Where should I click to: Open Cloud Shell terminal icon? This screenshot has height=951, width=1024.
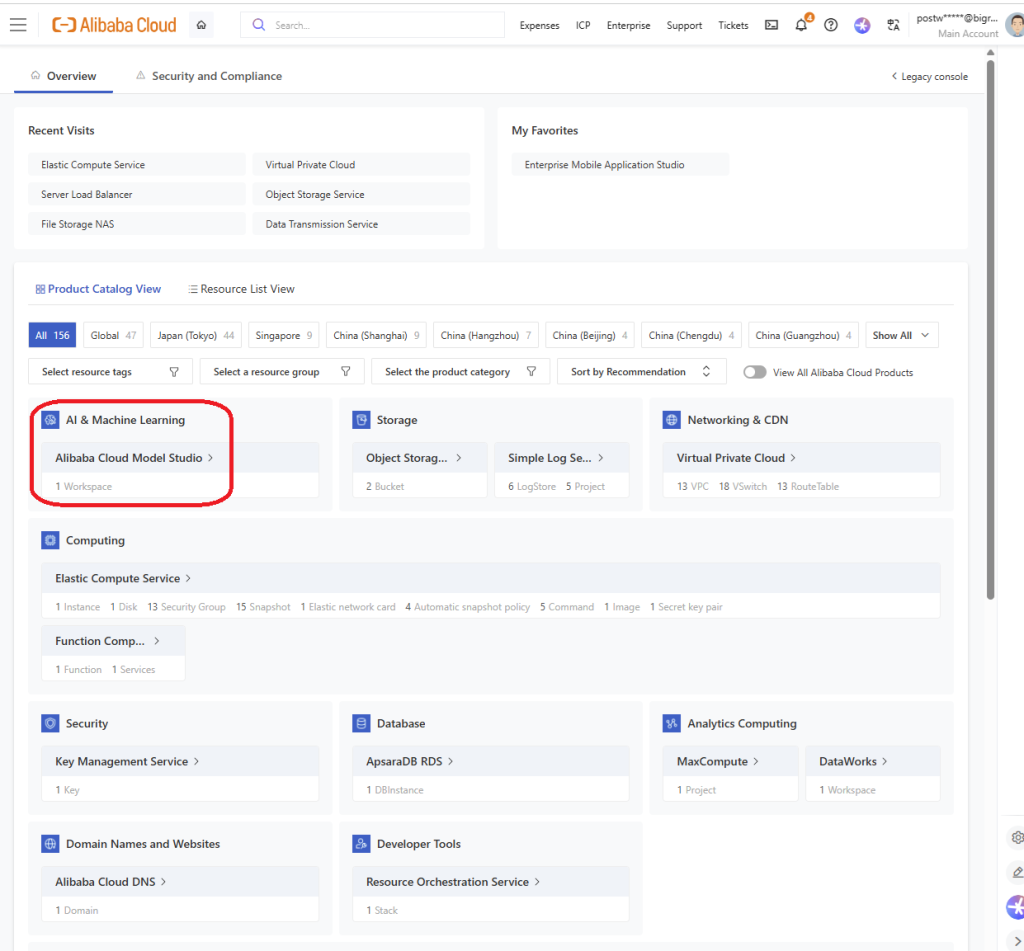tap(771, 25)
